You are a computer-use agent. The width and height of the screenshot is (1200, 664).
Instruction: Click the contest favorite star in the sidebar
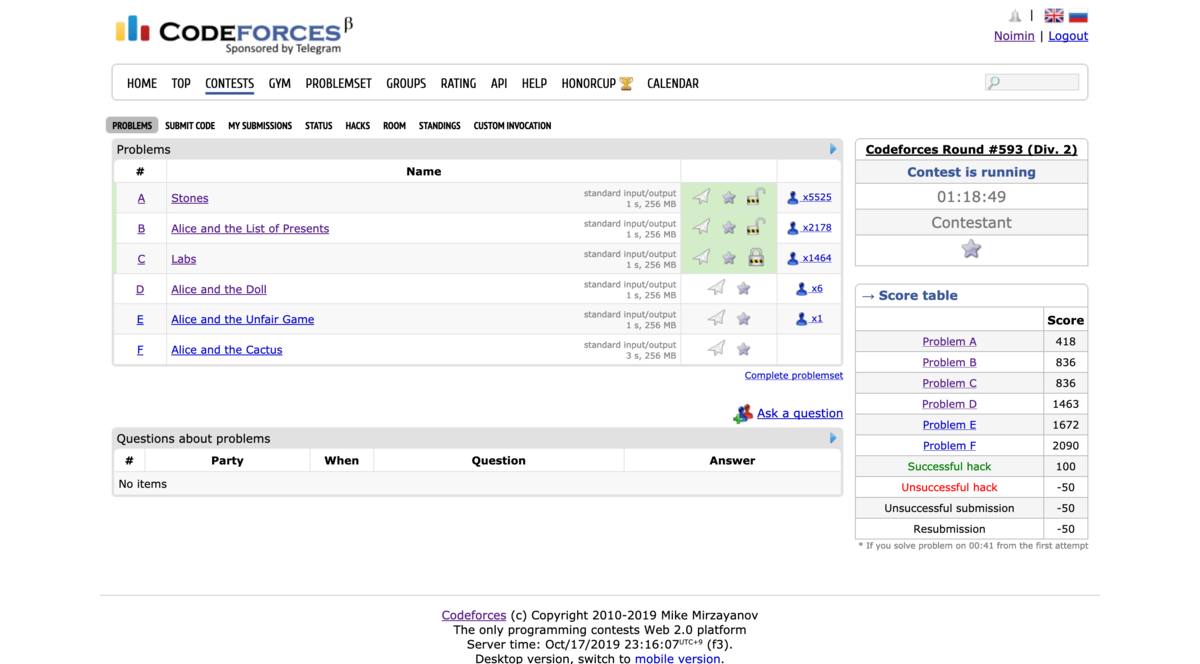pyautogui.click(x=971, y=249)
